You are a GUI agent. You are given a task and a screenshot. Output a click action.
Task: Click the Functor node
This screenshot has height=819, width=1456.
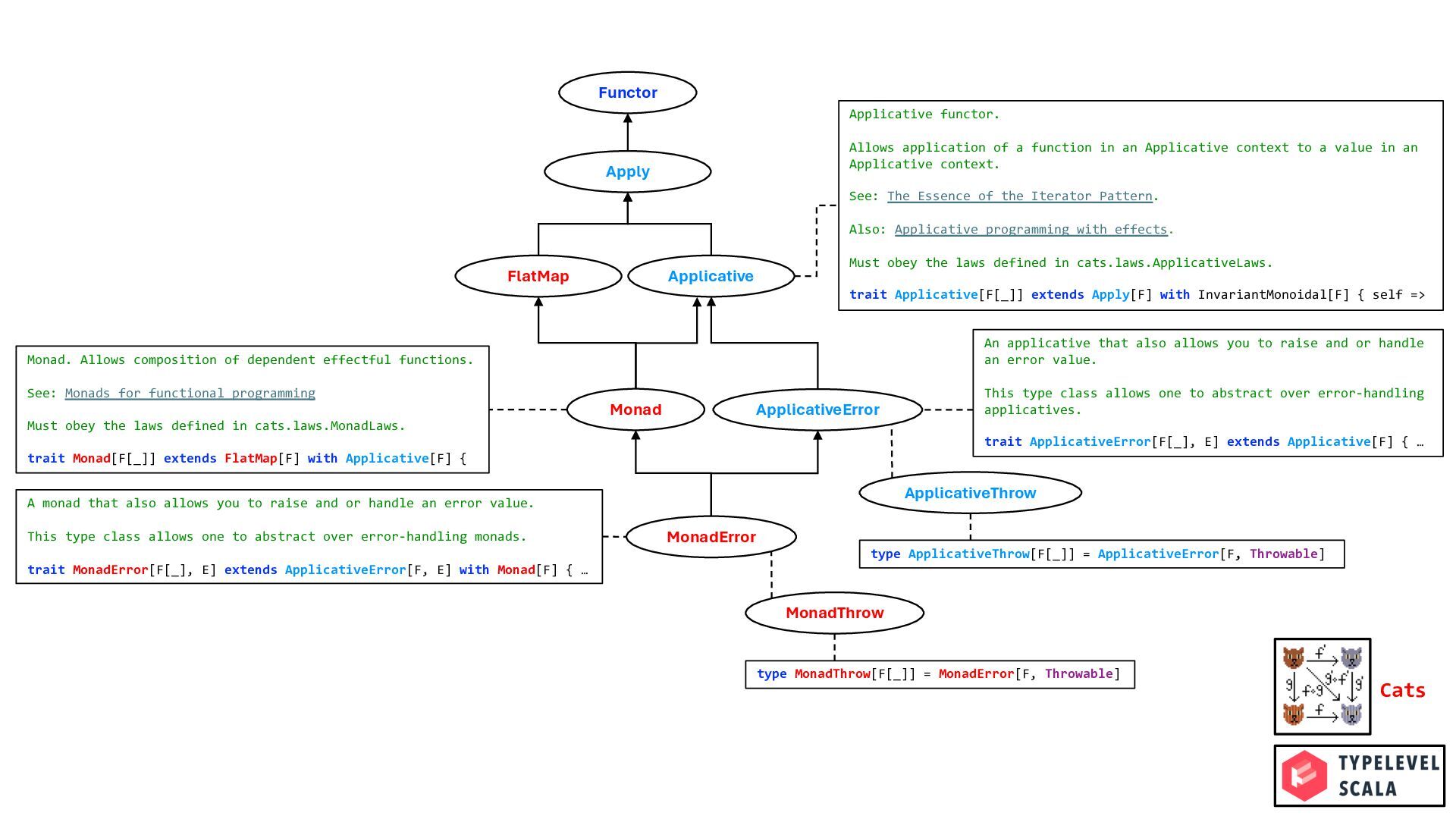pyautogui.click(x=627, y=93)
